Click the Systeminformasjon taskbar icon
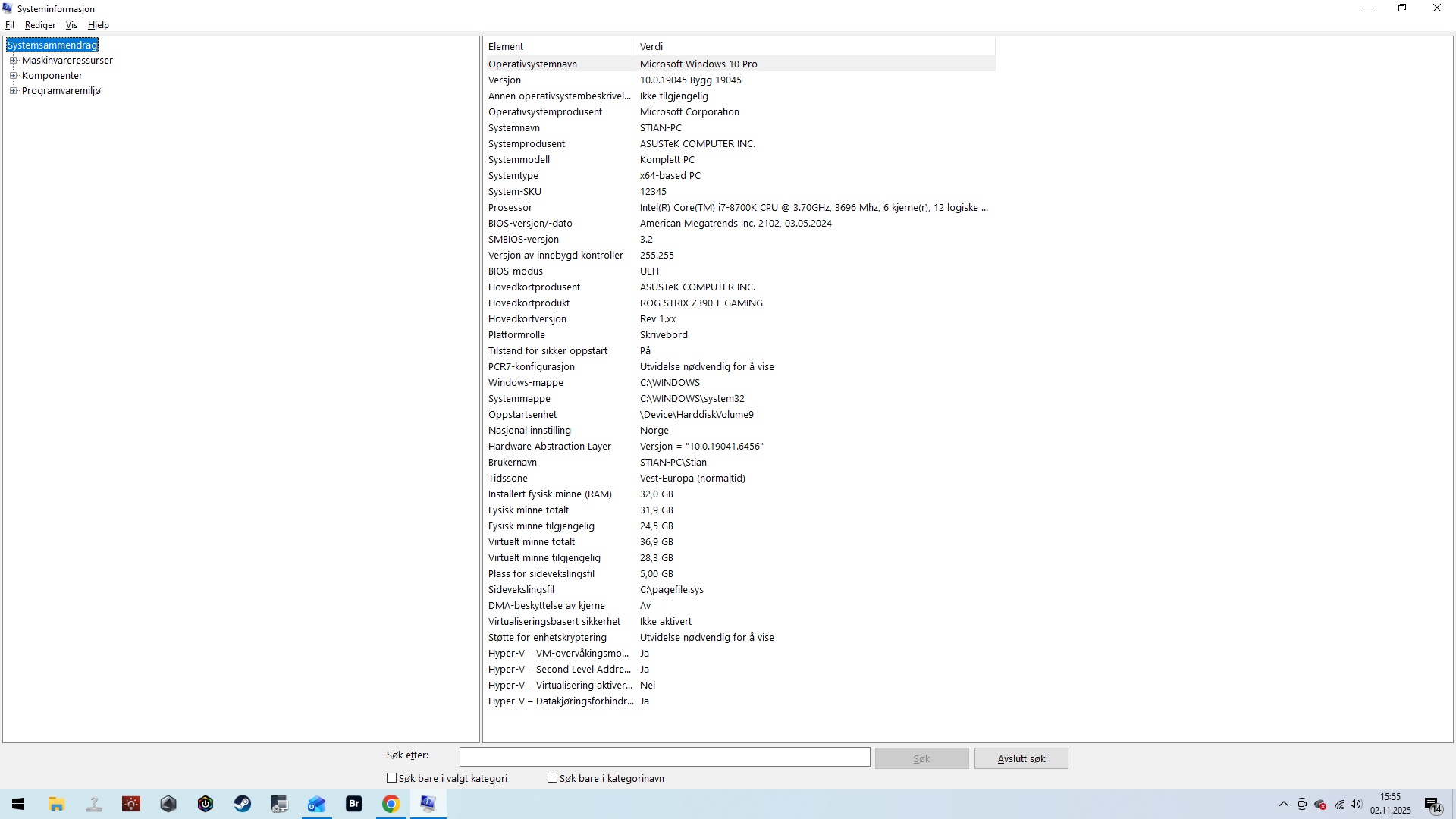Image resolution: width=1456 pixels, height=819 pixels. [x=428, y=804]
